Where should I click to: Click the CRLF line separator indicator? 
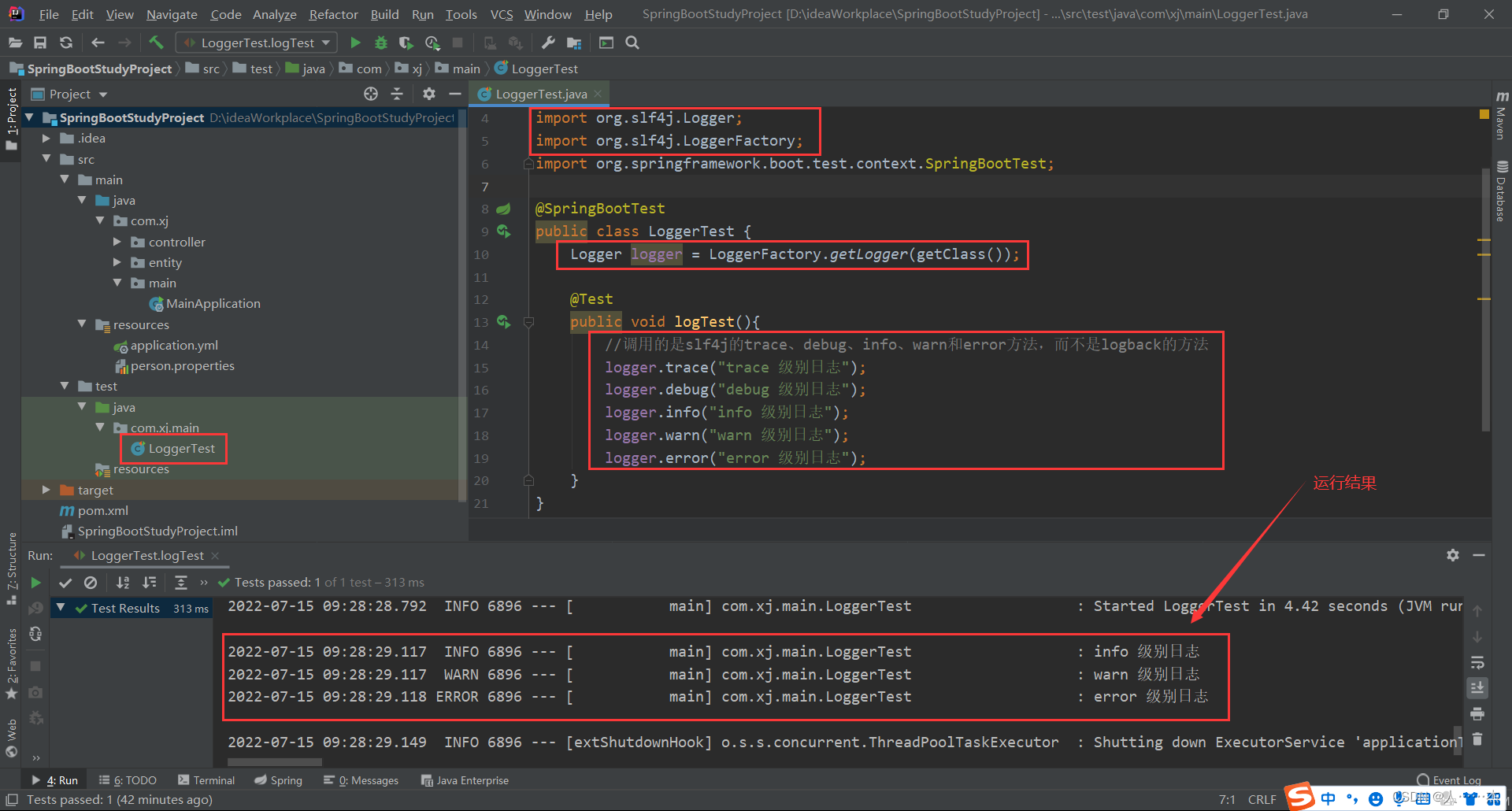[x=1262, y=798]
